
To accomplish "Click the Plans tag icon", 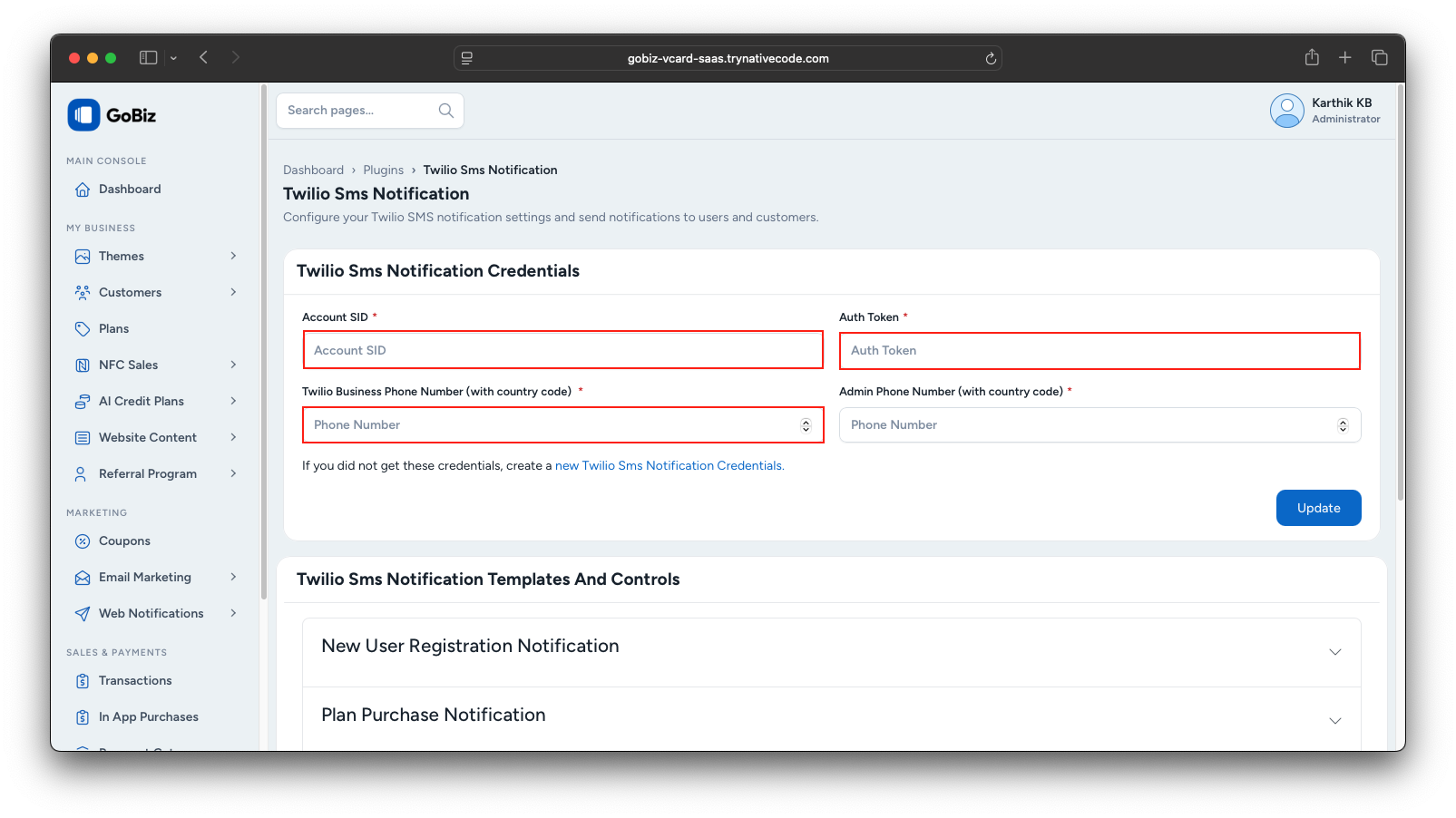I will pyautogui.click(x=83, y=329).
